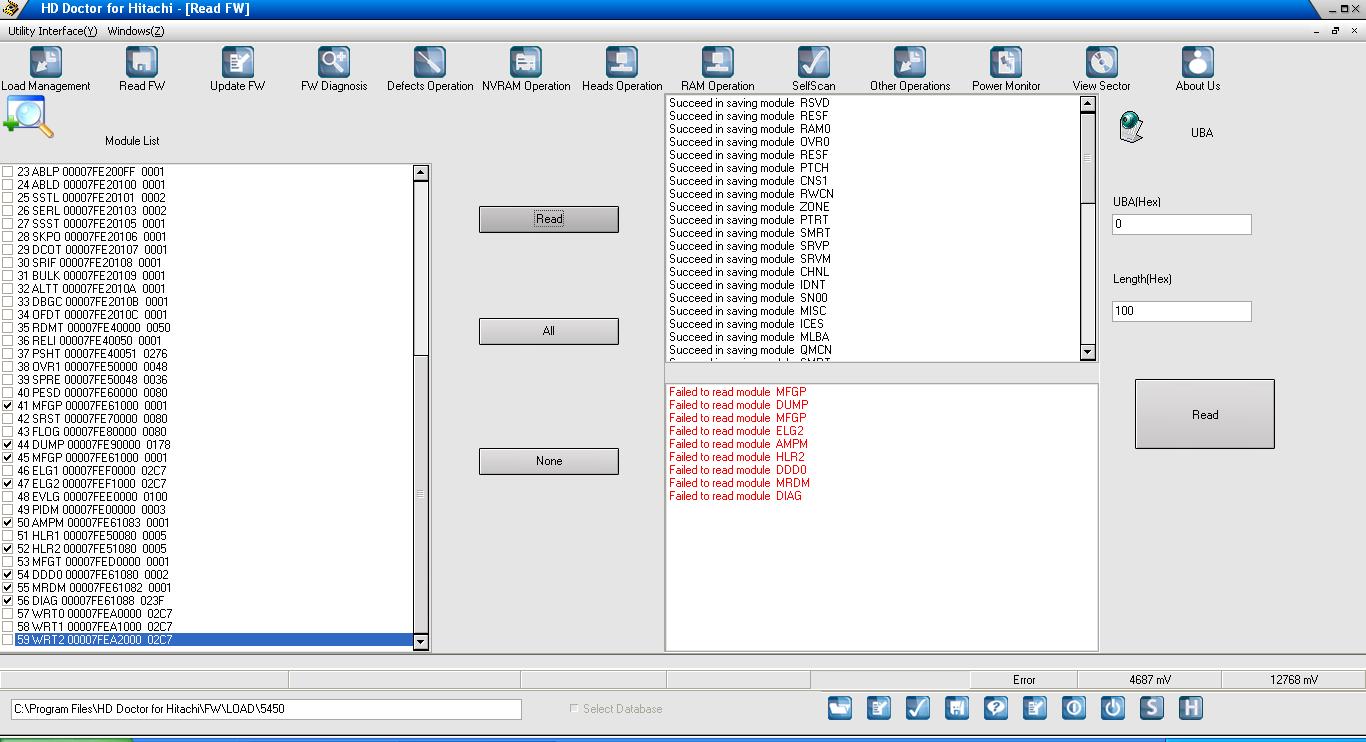Click the Length(Hex) input field
Viewport: 1366px width, 742px height.
click(1181, 311)
